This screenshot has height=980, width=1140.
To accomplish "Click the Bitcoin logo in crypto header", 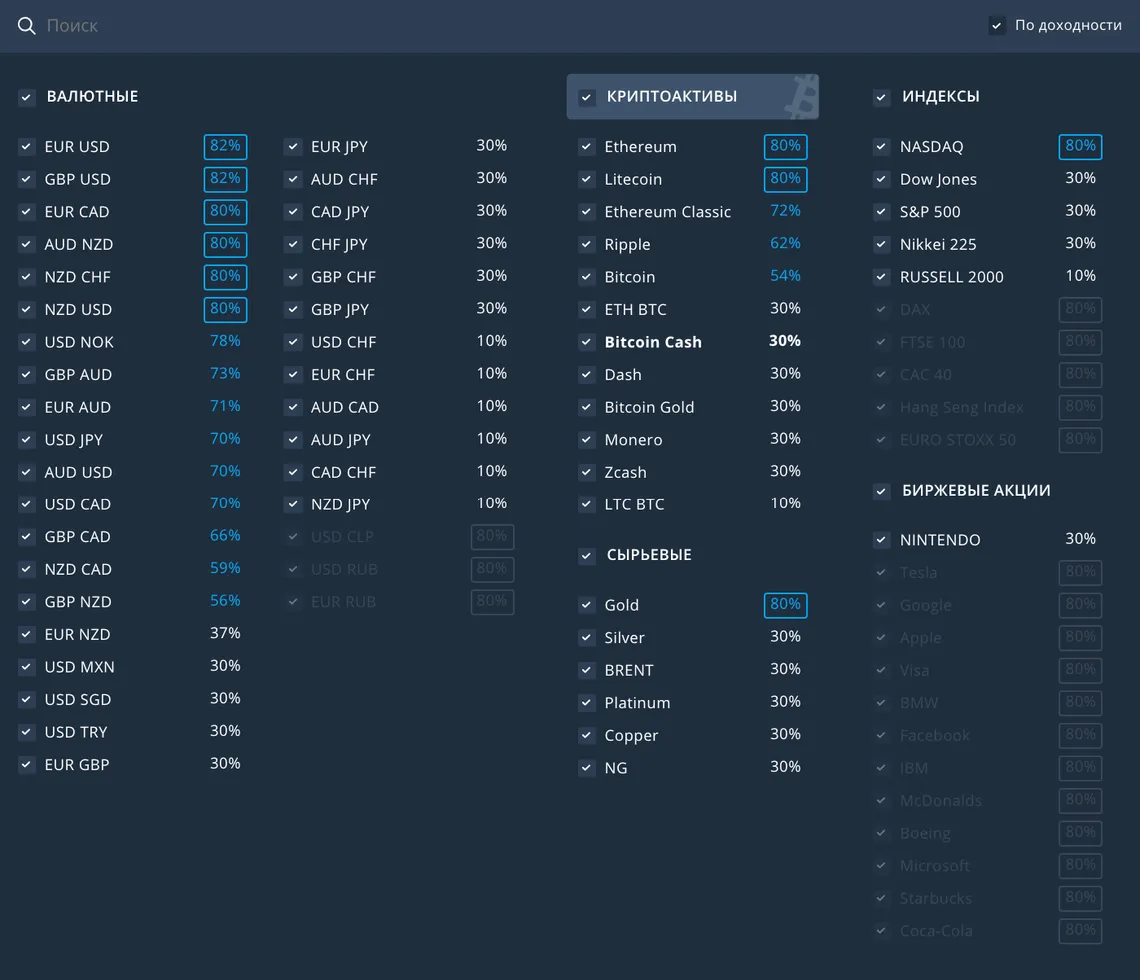I will pos(800,97).
